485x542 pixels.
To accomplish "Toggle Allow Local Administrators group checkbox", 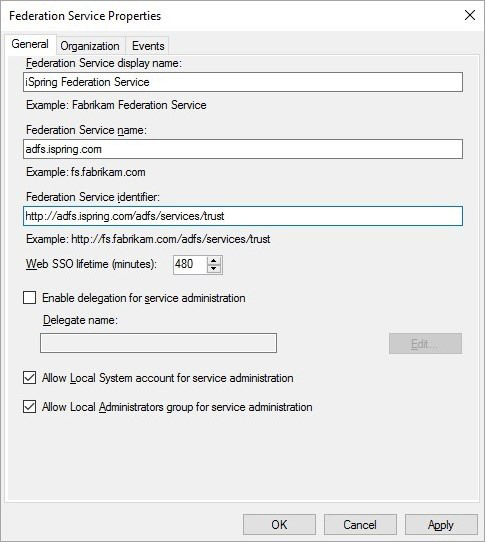I will (29, 407).
